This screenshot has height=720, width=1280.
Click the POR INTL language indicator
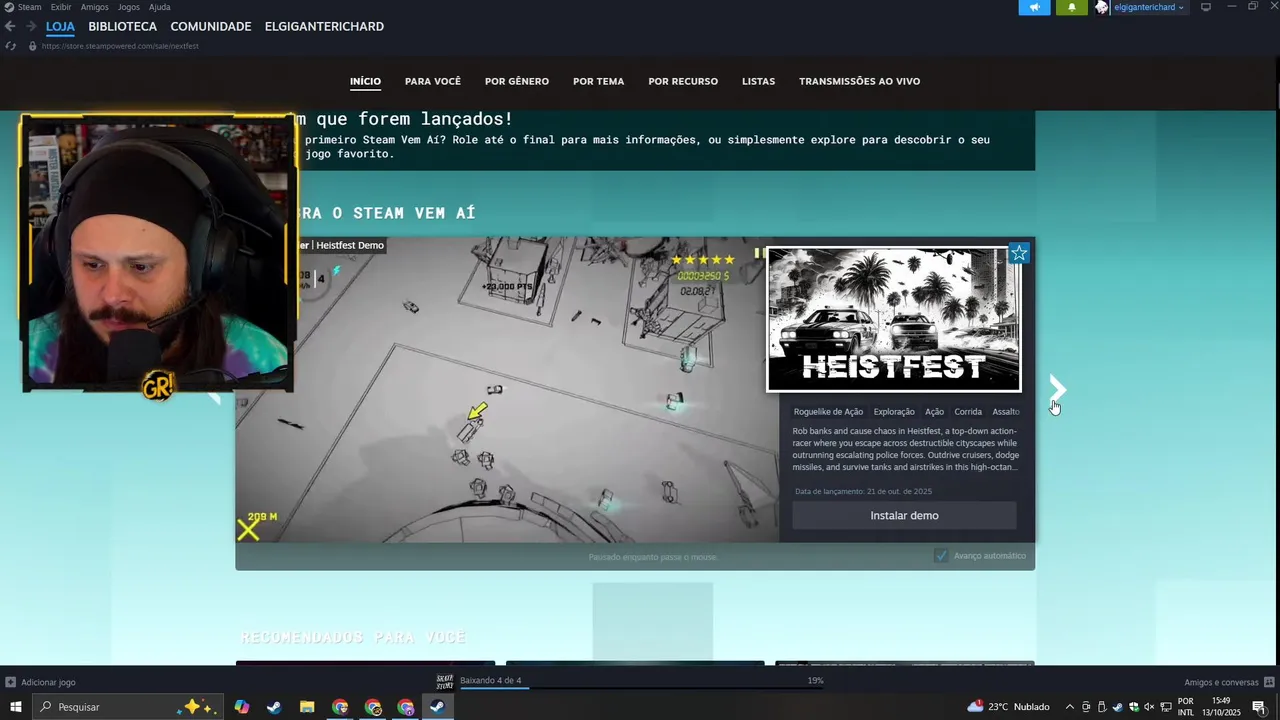coord(1185,707)
